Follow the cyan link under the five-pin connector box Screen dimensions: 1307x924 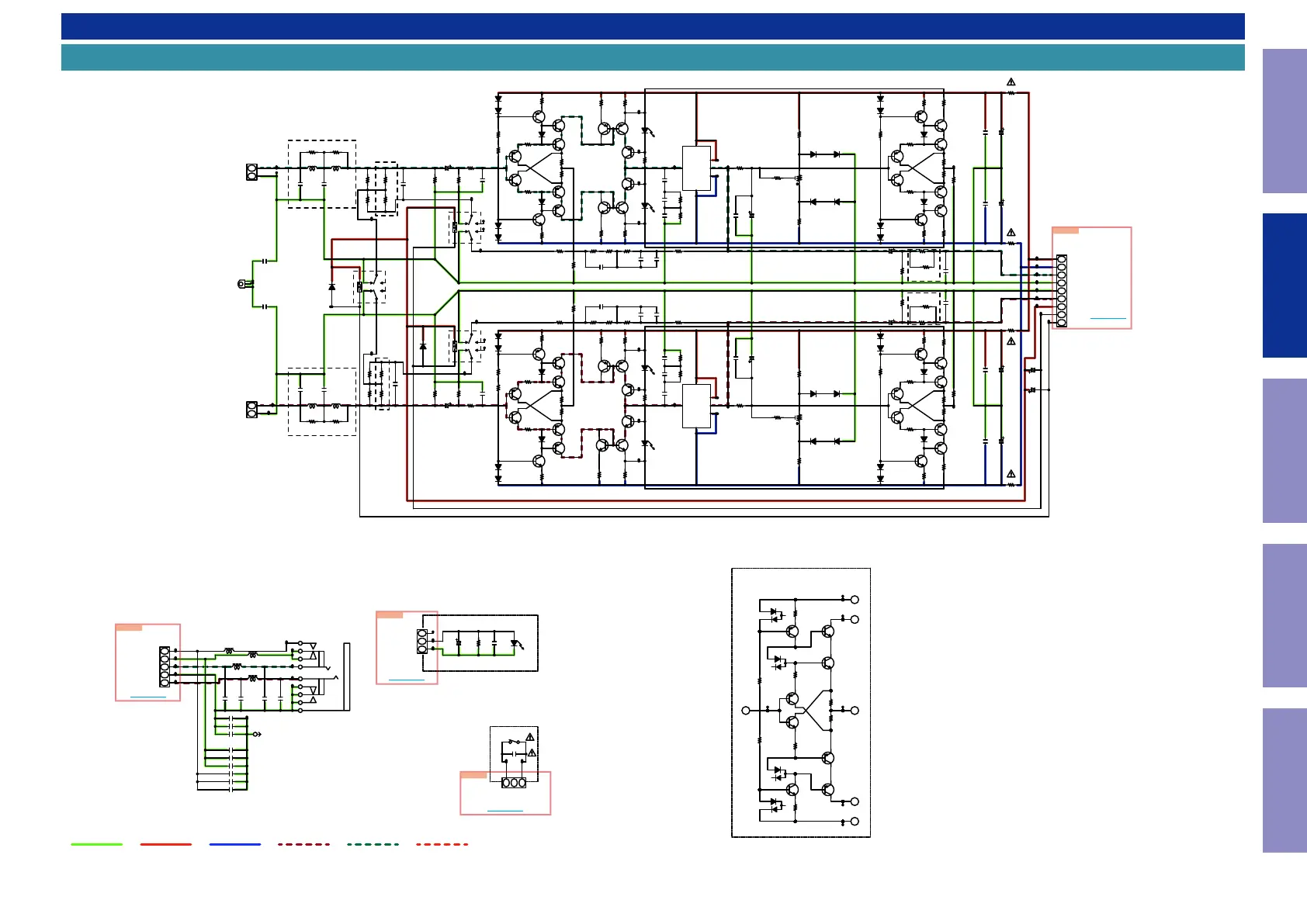point(147,697)
